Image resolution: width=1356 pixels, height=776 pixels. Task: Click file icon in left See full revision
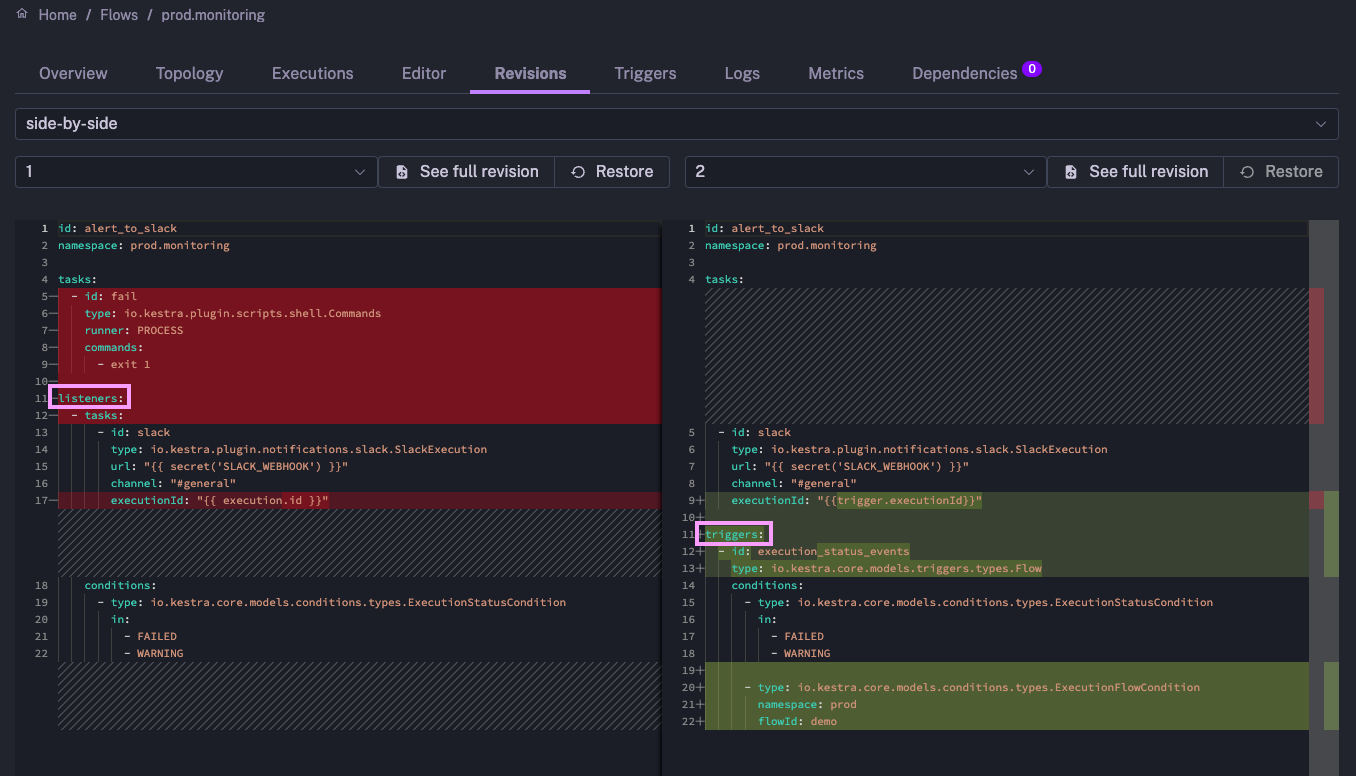[x=402, y=172]
